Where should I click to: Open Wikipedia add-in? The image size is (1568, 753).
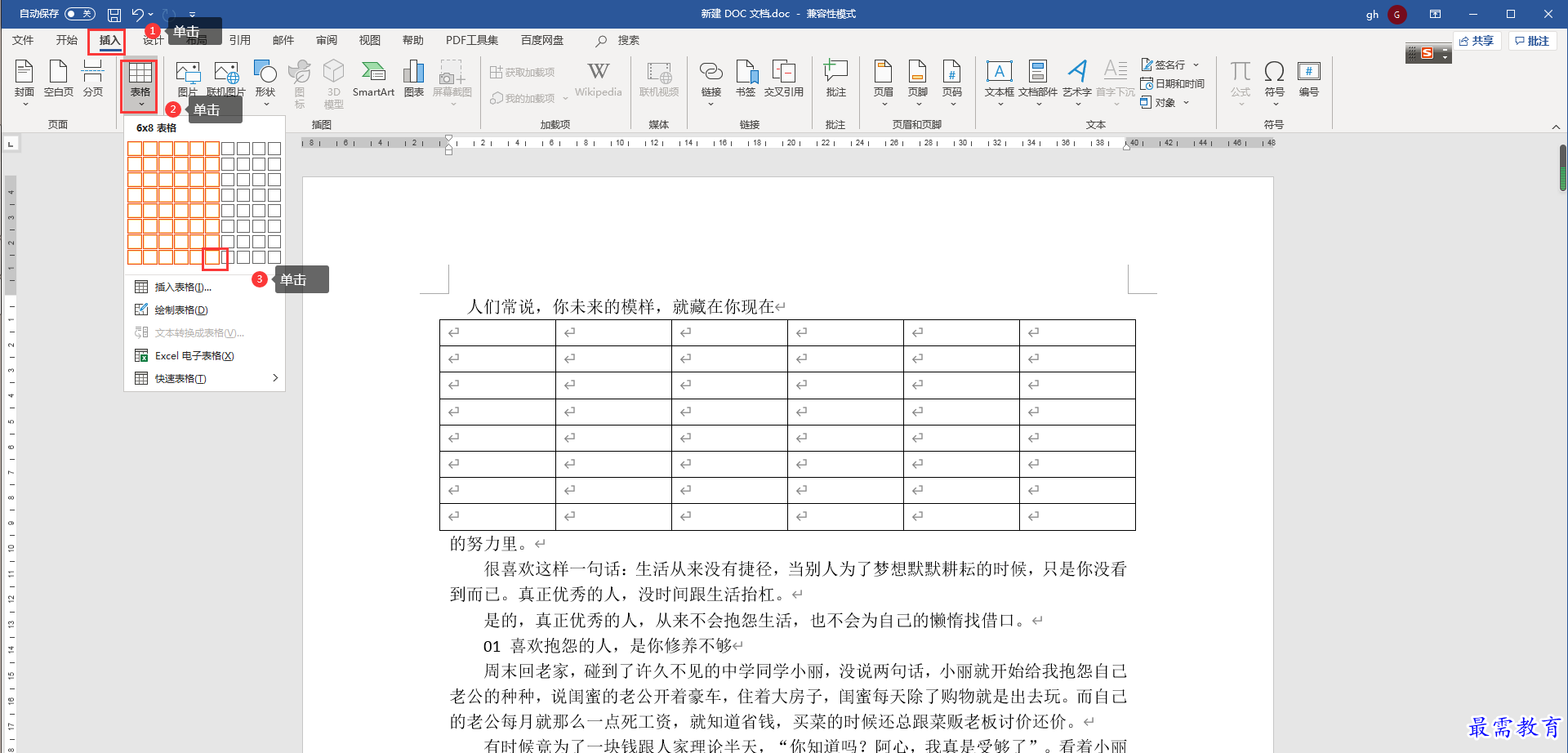pos(598,80)
